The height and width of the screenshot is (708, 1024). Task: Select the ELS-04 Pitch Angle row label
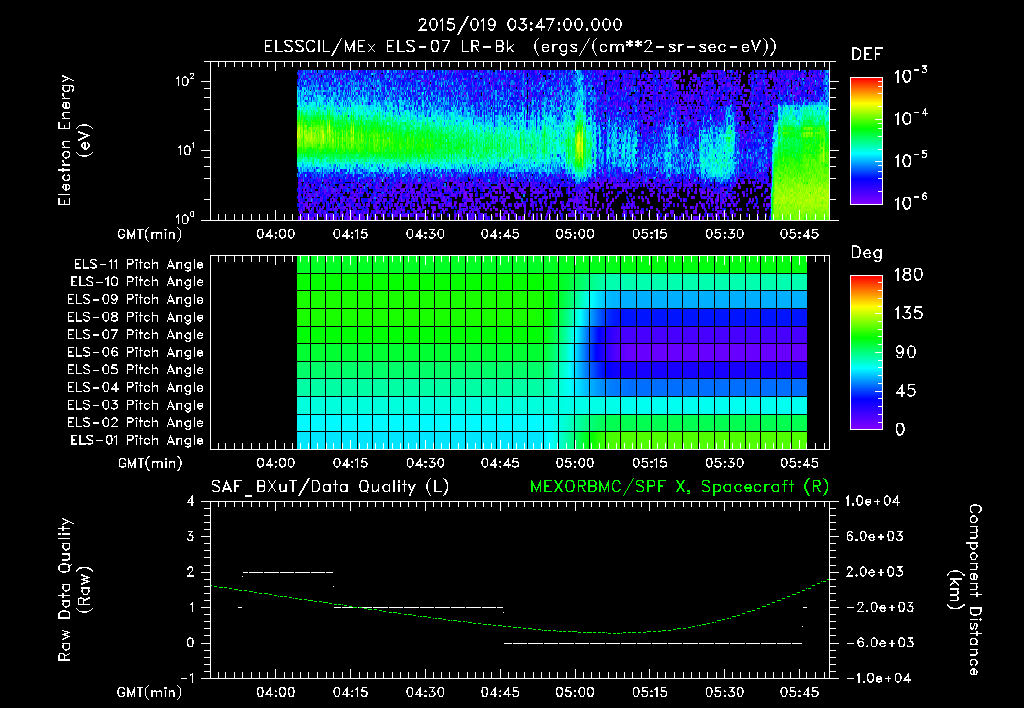pyautogui.click(x=135, y=388)
